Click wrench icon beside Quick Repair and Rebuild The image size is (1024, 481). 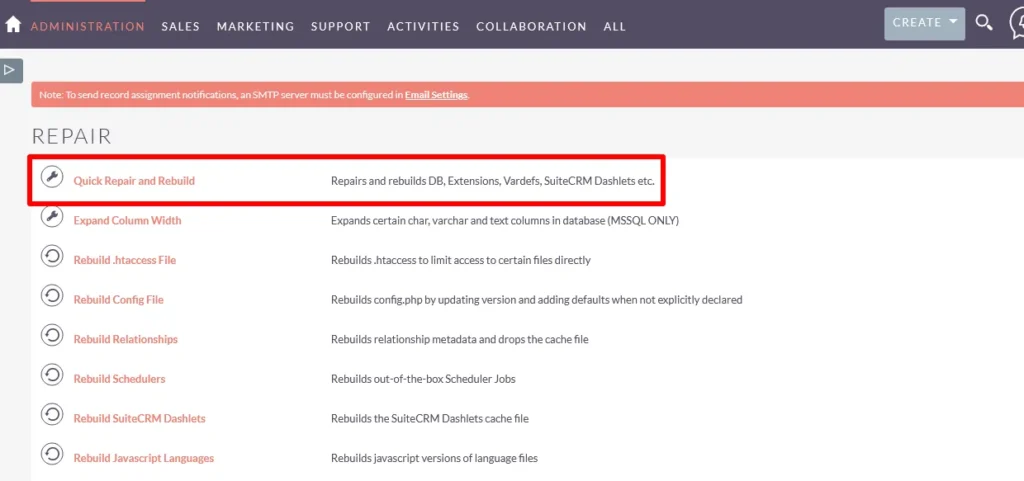52,178
